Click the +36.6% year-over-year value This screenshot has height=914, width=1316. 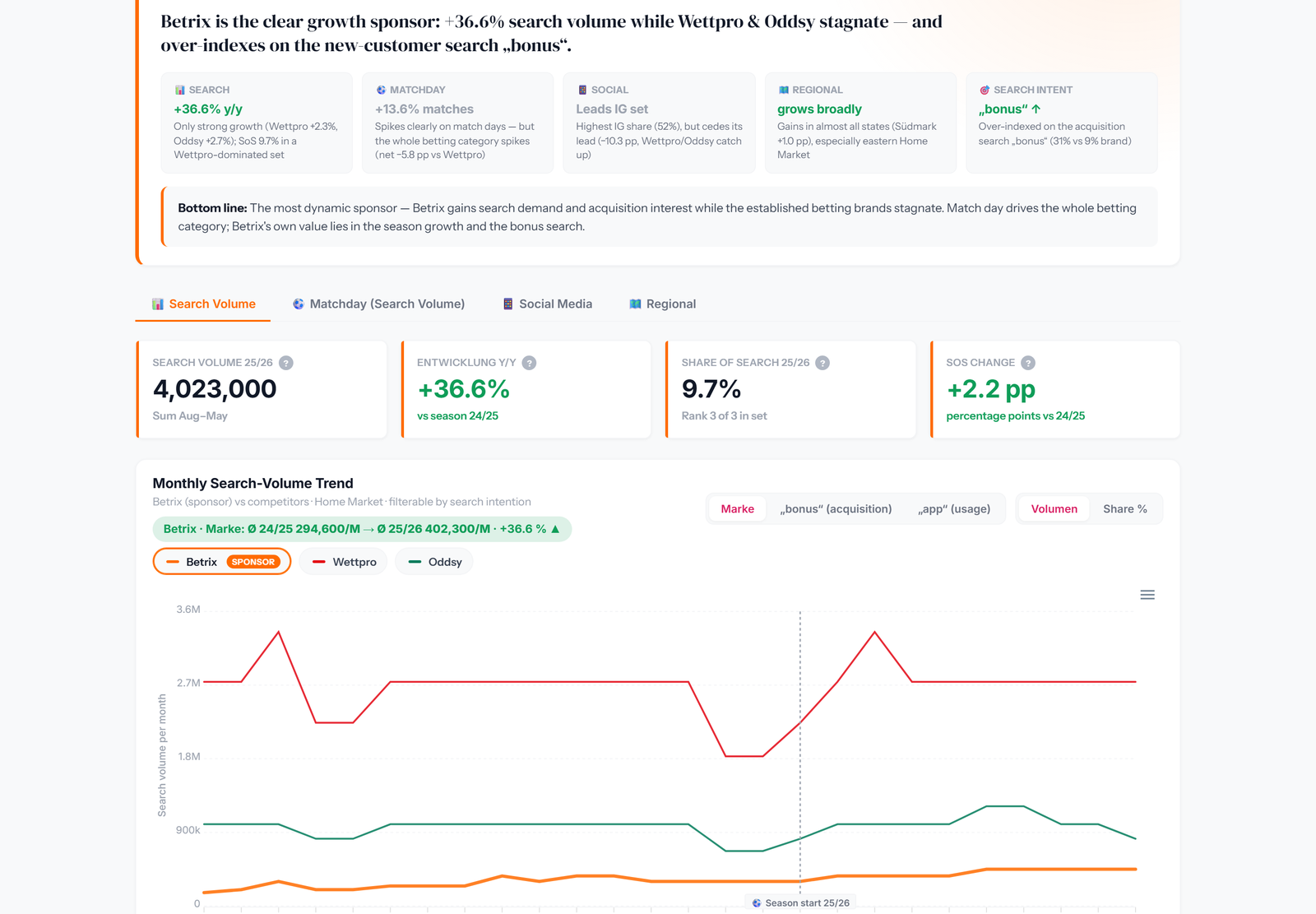(463, 389)
